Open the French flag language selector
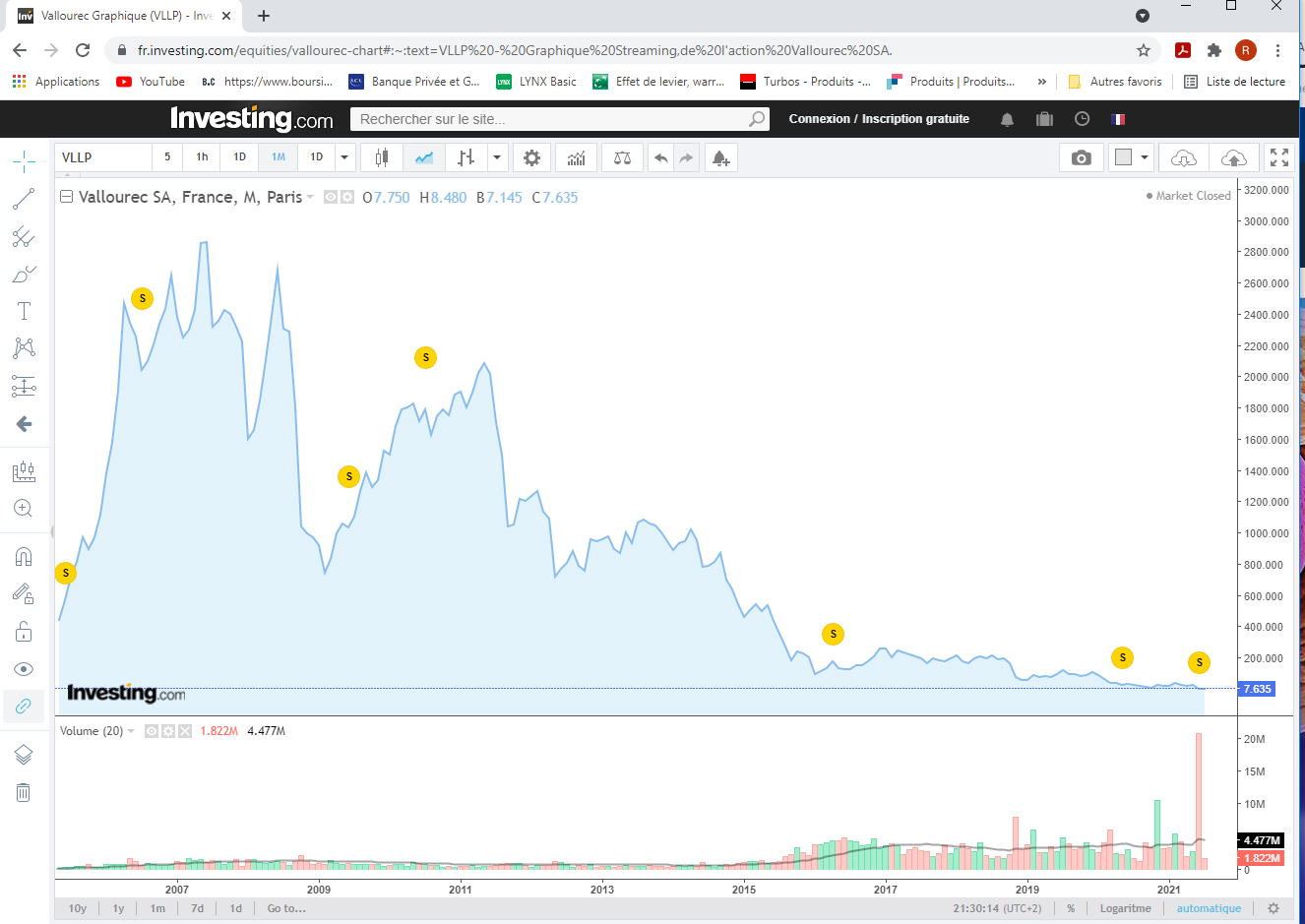Viewport: 1305px width, 924px height. click(x=1118, y=119)
